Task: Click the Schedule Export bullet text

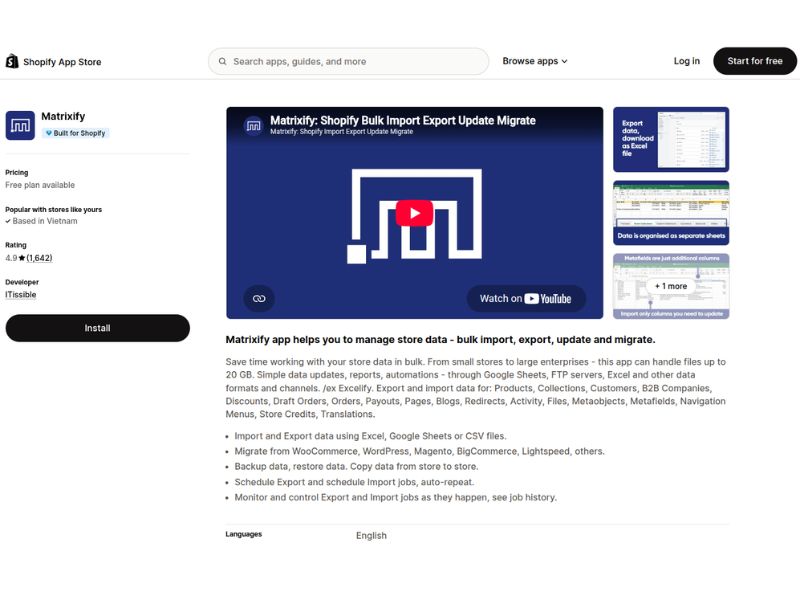Action: click(354, 482)
